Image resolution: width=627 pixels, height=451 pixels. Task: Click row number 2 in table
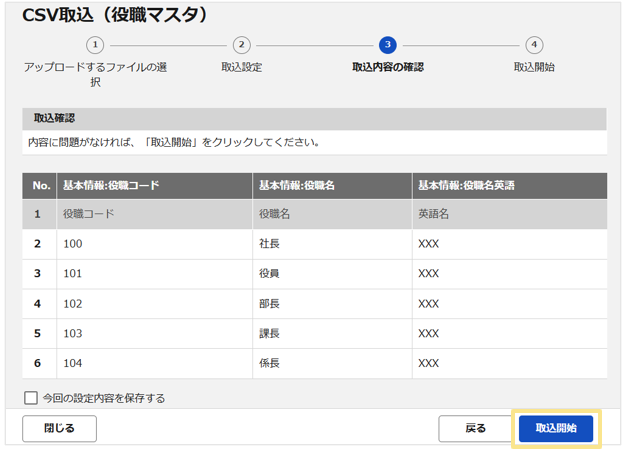point(38,244)
